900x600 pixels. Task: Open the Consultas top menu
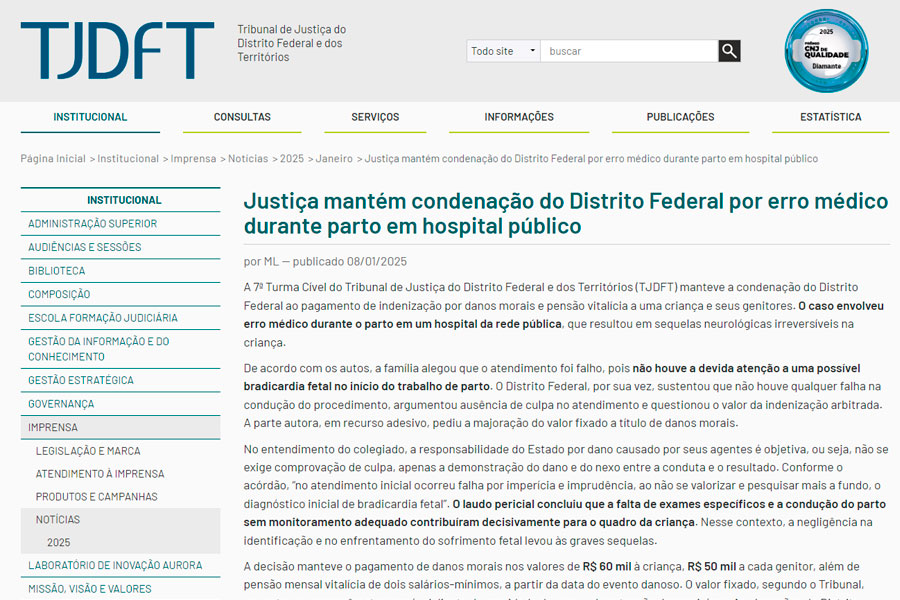pos(242,117)
